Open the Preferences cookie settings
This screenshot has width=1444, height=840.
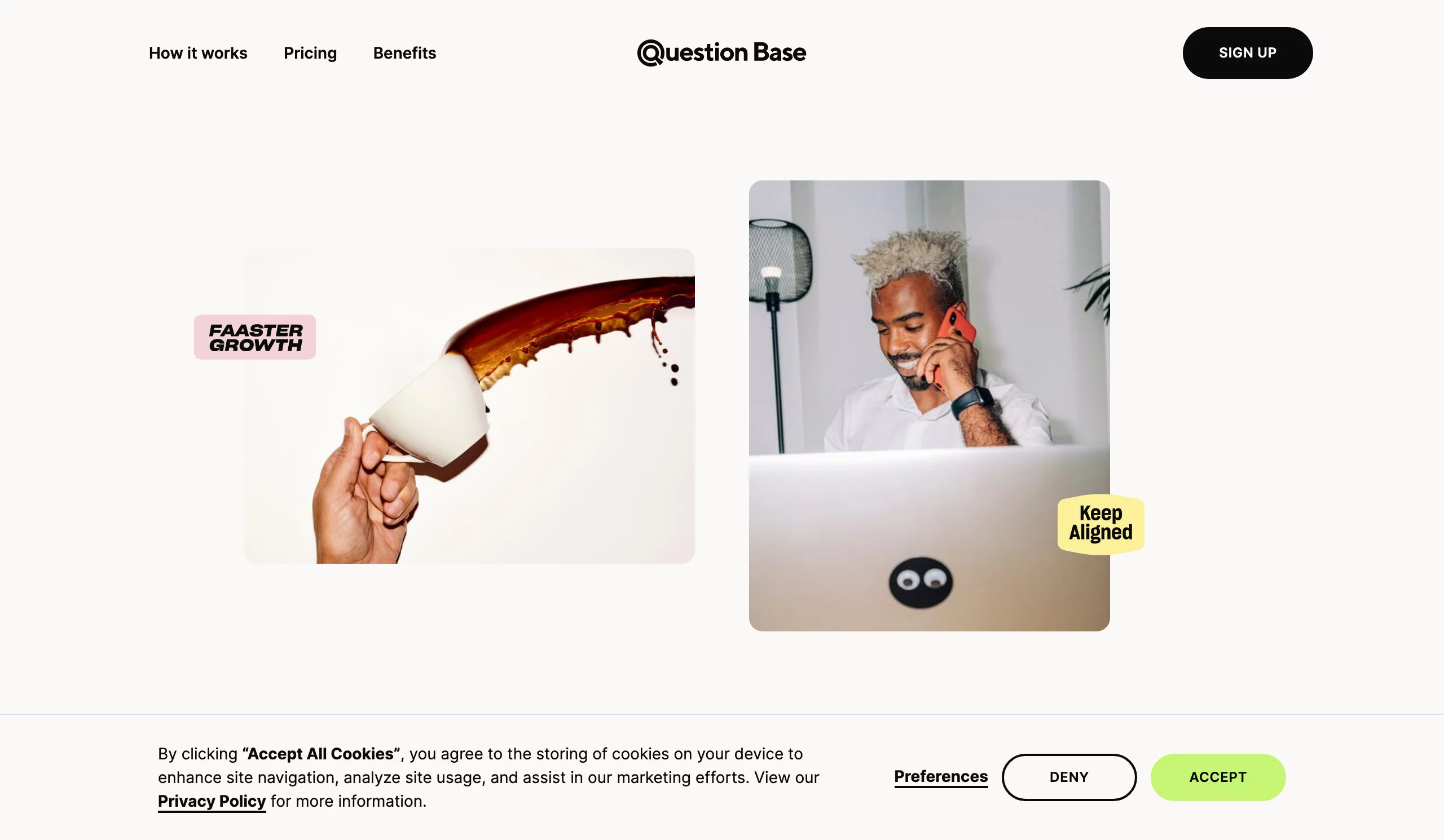tap(941, 777)
